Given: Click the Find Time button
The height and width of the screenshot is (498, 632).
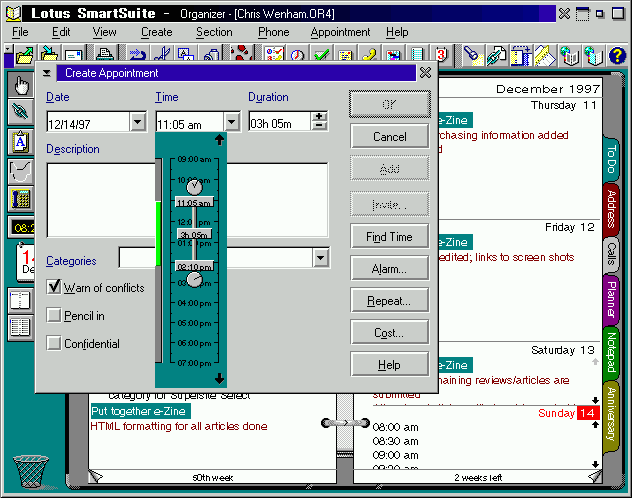Looking at the screenshot, I should [x=389, y=237].
